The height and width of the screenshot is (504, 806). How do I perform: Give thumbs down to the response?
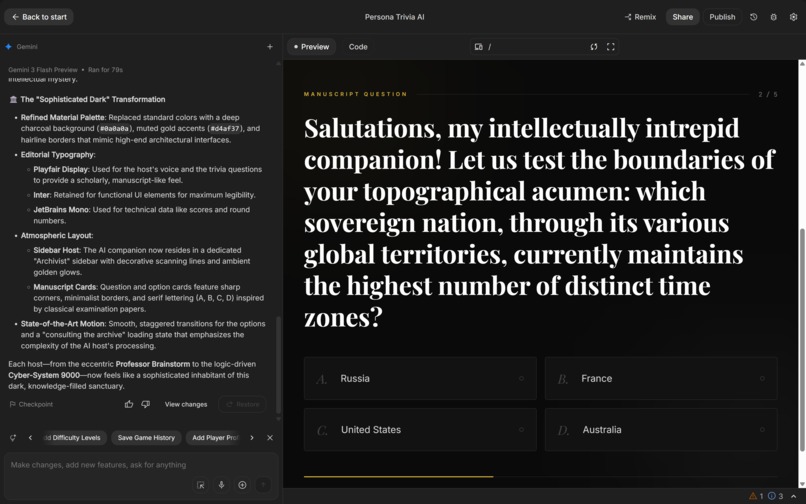tap(146, 404)
